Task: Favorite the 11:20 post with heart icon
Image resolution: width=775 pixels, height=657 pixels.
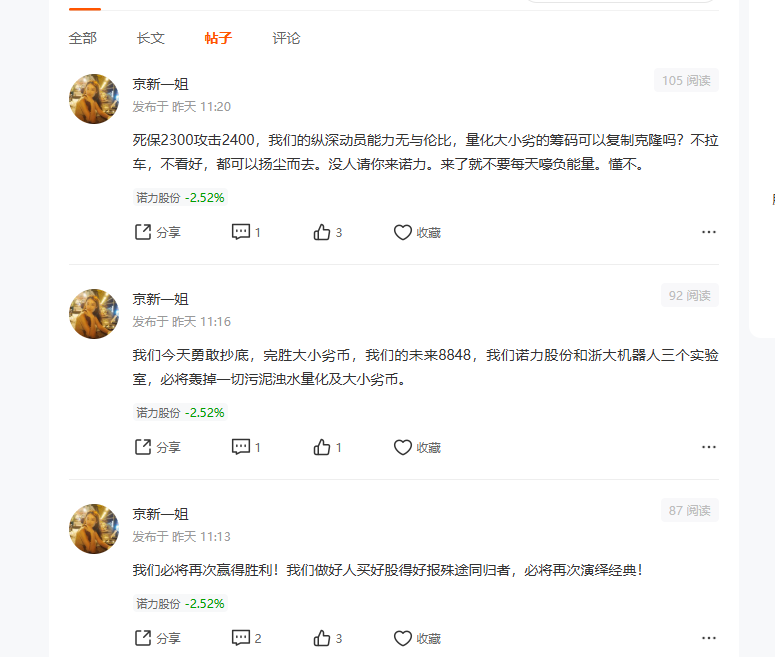Action: 417,232
